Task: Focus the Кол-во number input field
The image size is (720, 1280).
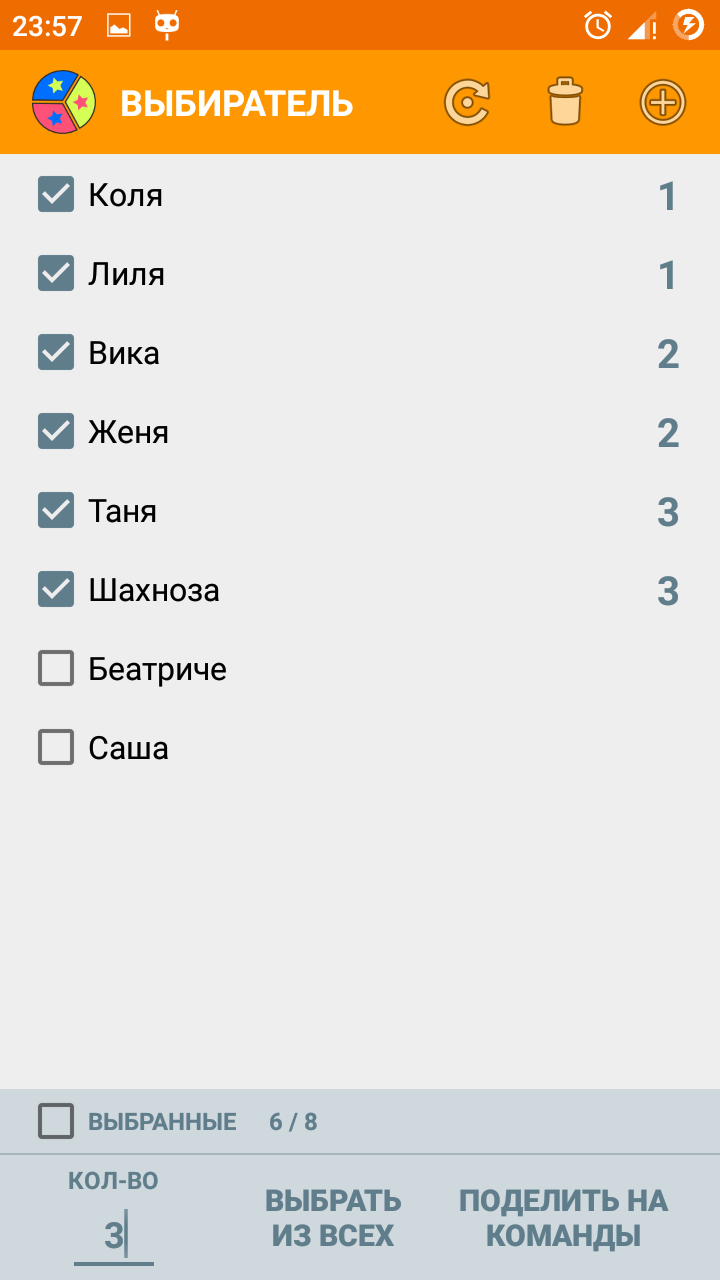Action: tap(114, 1237)
